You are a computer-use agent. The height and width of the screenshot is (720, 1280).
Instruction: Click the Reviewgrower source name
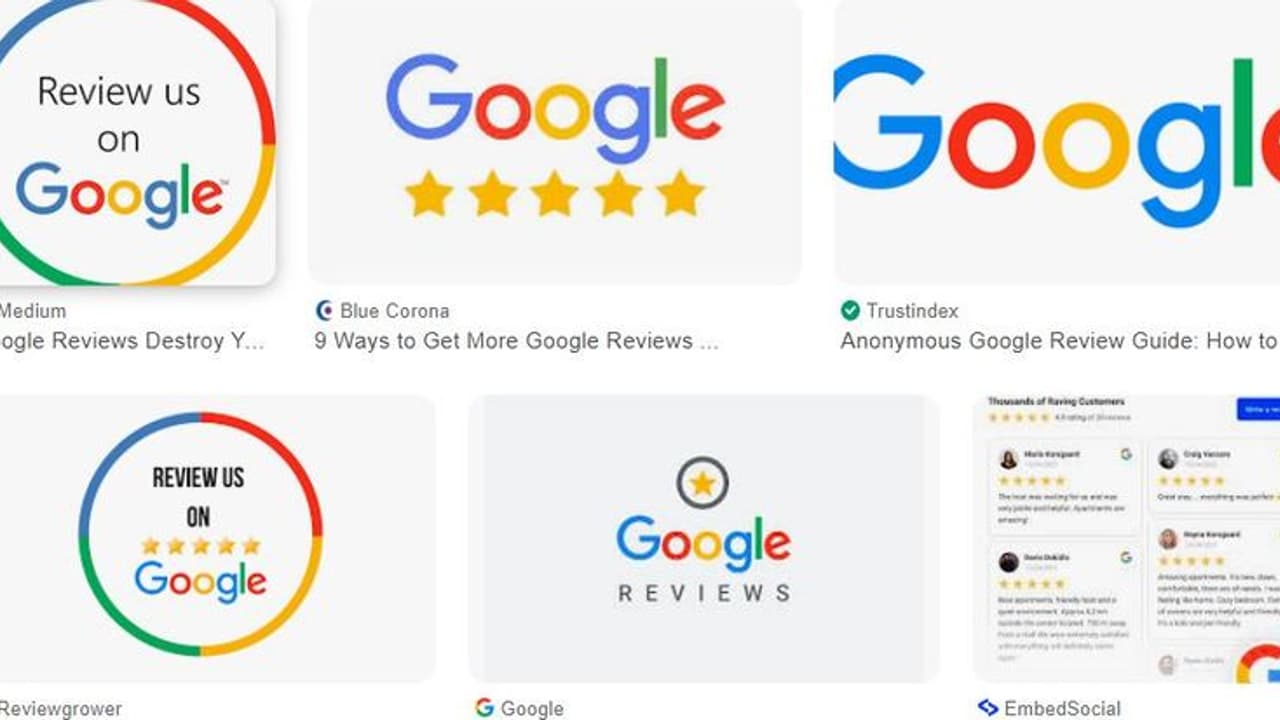[60, 709]
